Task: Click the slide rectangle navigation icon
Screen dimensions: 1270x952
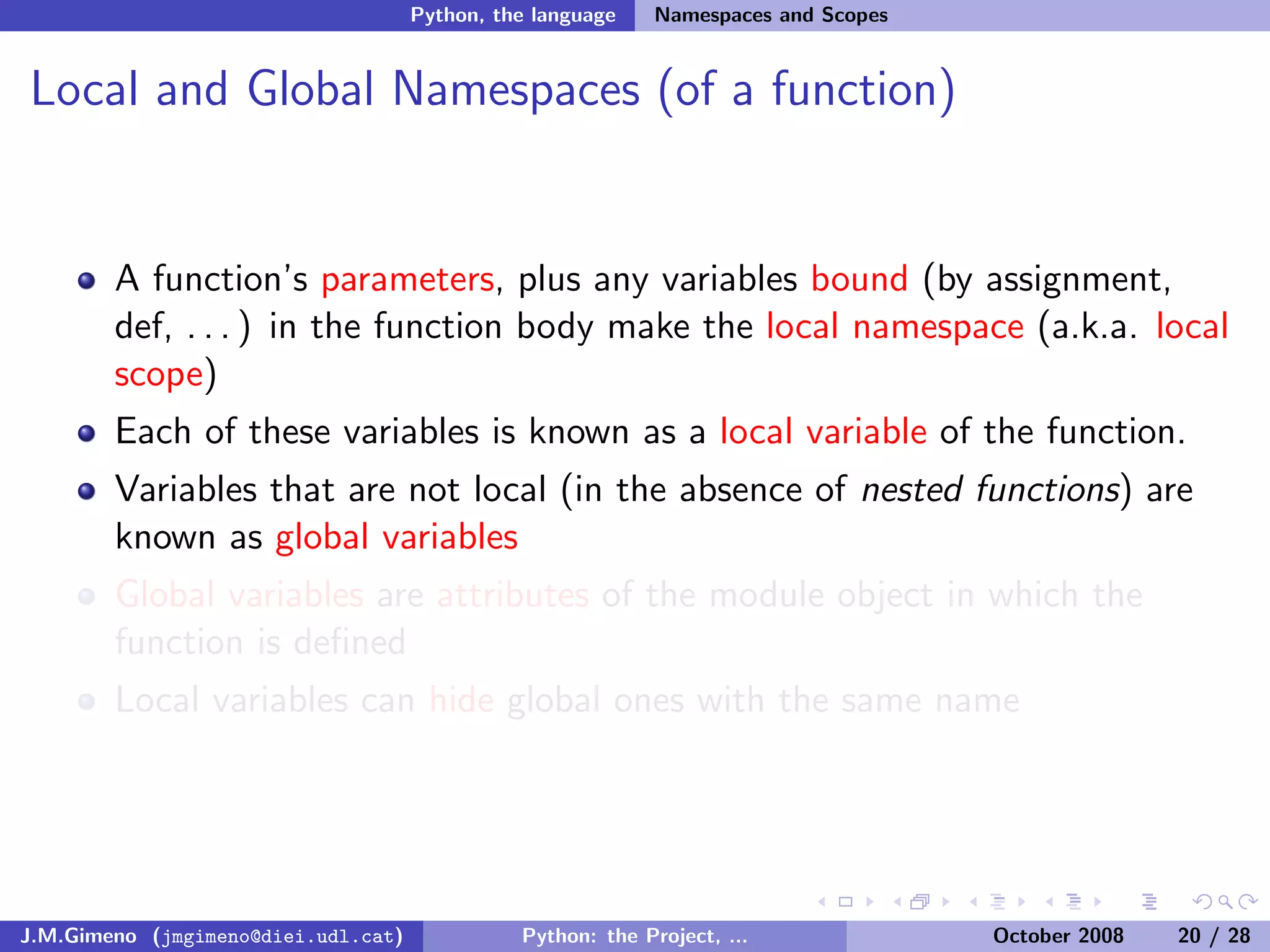Action: click(846, 902)
